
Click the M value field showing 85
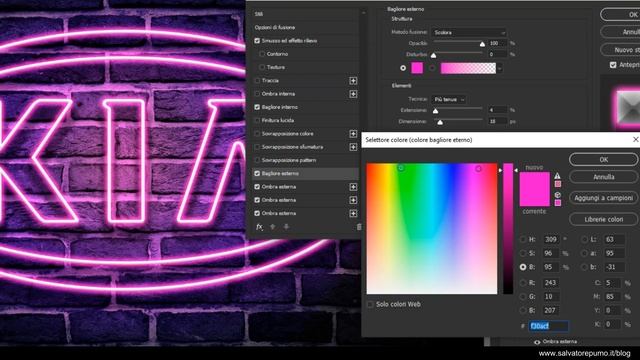click(612, 297)
